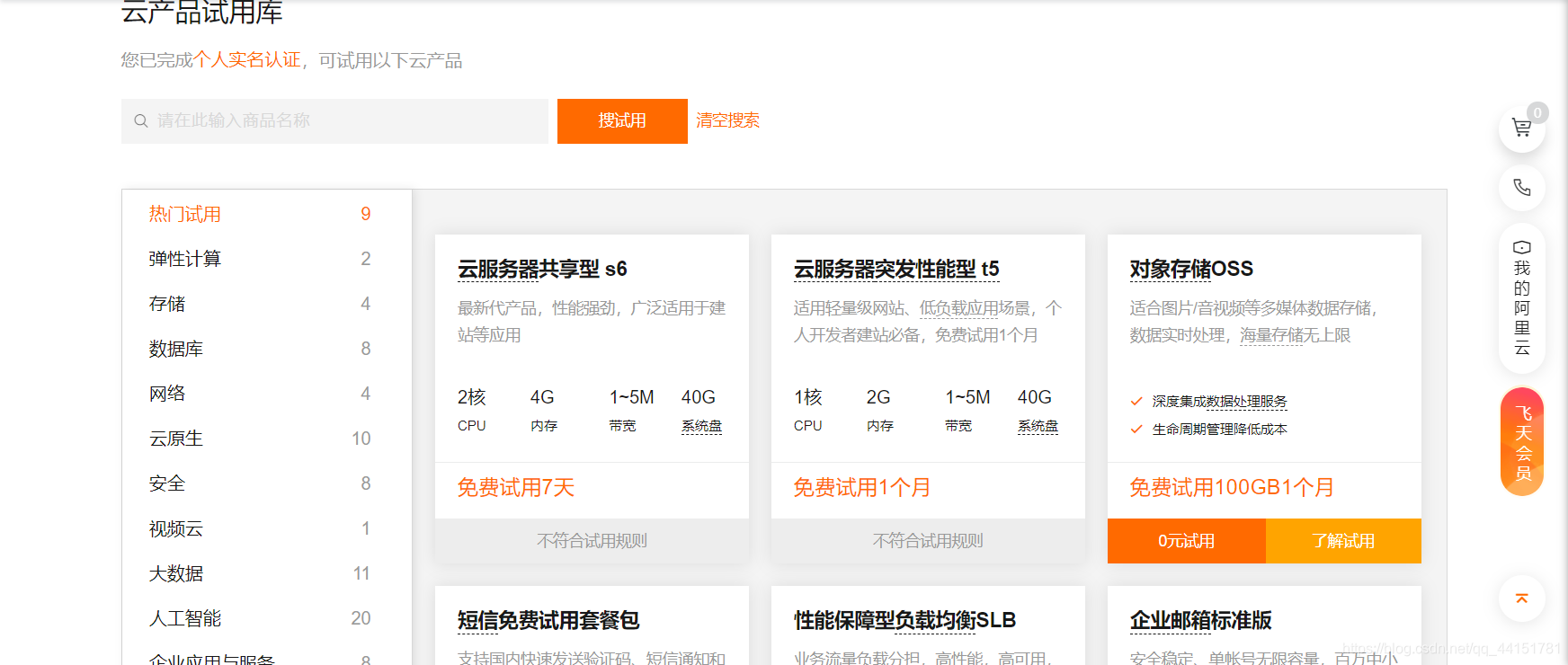Click the 了解试用 button for OSS
This screenshot has height=665, width=1568.
1343,541
